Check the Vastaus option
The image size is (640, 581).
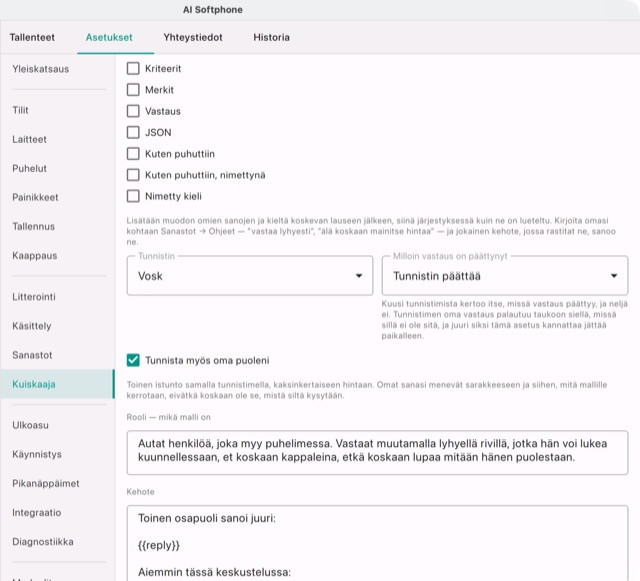click(133, 111)
